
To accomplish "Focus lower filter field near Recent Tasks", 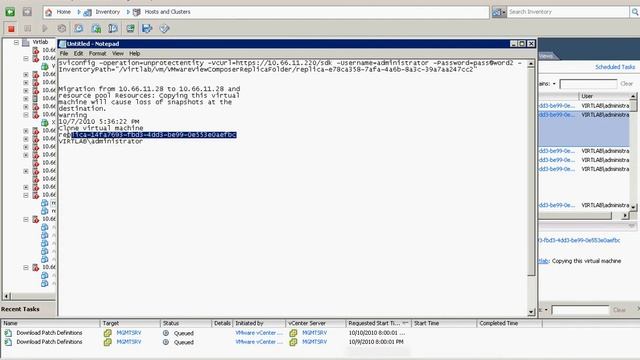I will (580, 310).
